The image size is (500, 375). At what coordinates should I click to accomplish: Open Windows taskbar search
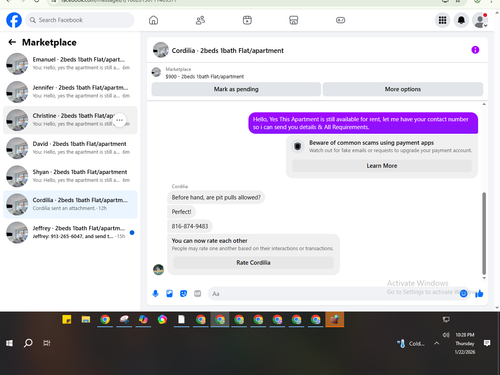pos(28,343)
